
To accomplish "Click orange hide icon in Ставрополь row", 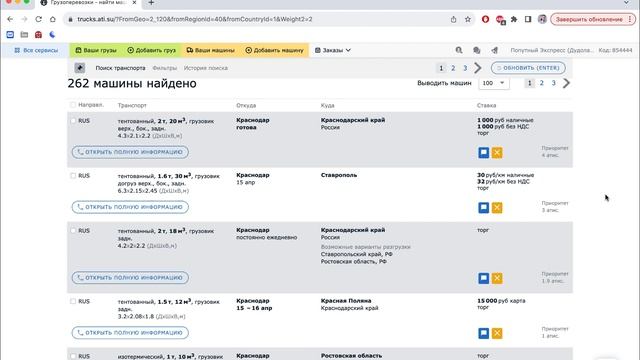I will [497, 208].
